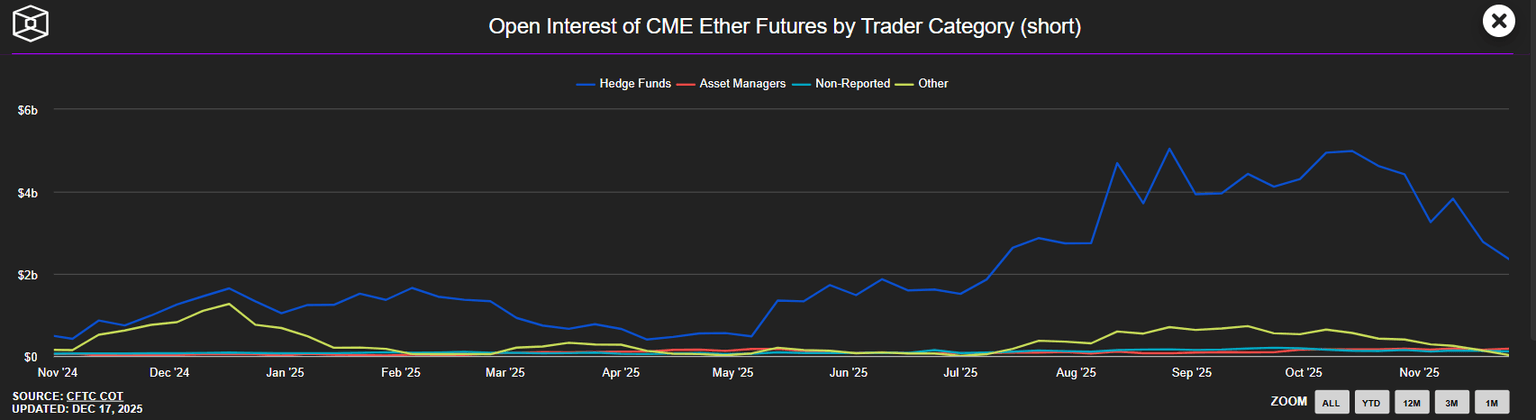Image resolution: width=1536 pixels, height=420 pixels.
Task: Click the Other line's December '24 peak
Action: [229, 303]
